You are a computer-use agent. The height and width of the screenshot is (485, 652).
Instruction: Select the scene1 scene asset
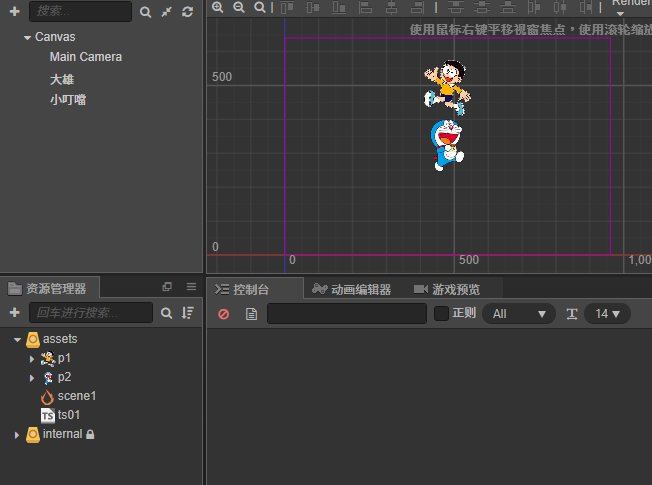tap(77, 396)
